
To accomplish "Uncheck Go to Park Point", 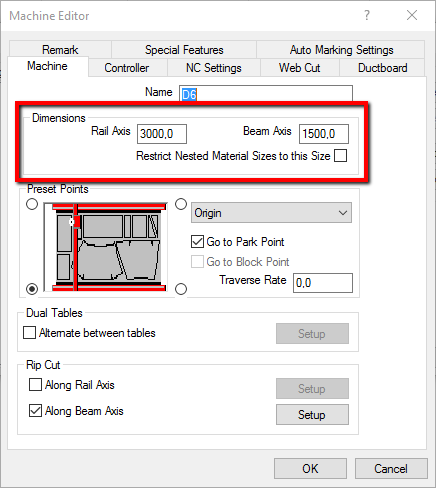I will click(x=197, y=242).
